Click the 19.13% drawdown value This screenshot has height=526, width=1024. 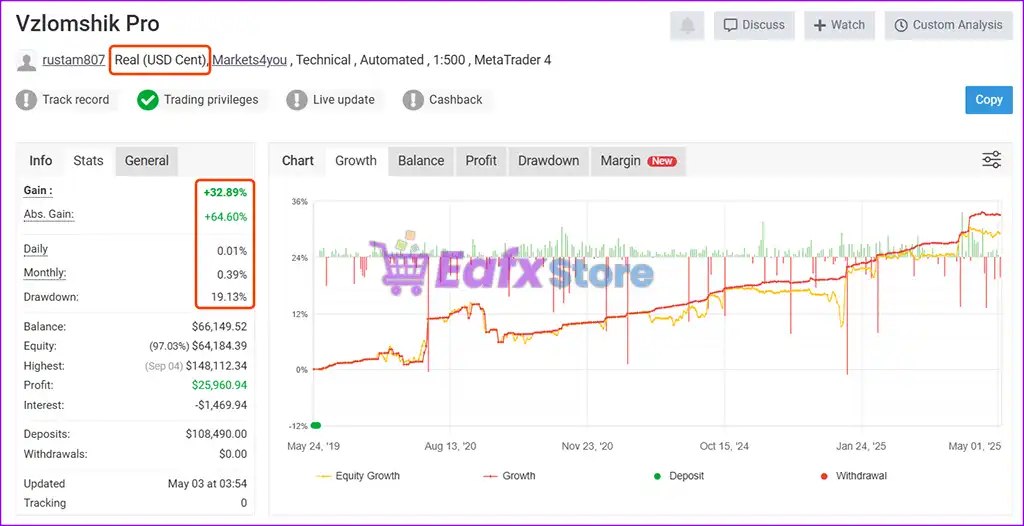tap(229, 297)
